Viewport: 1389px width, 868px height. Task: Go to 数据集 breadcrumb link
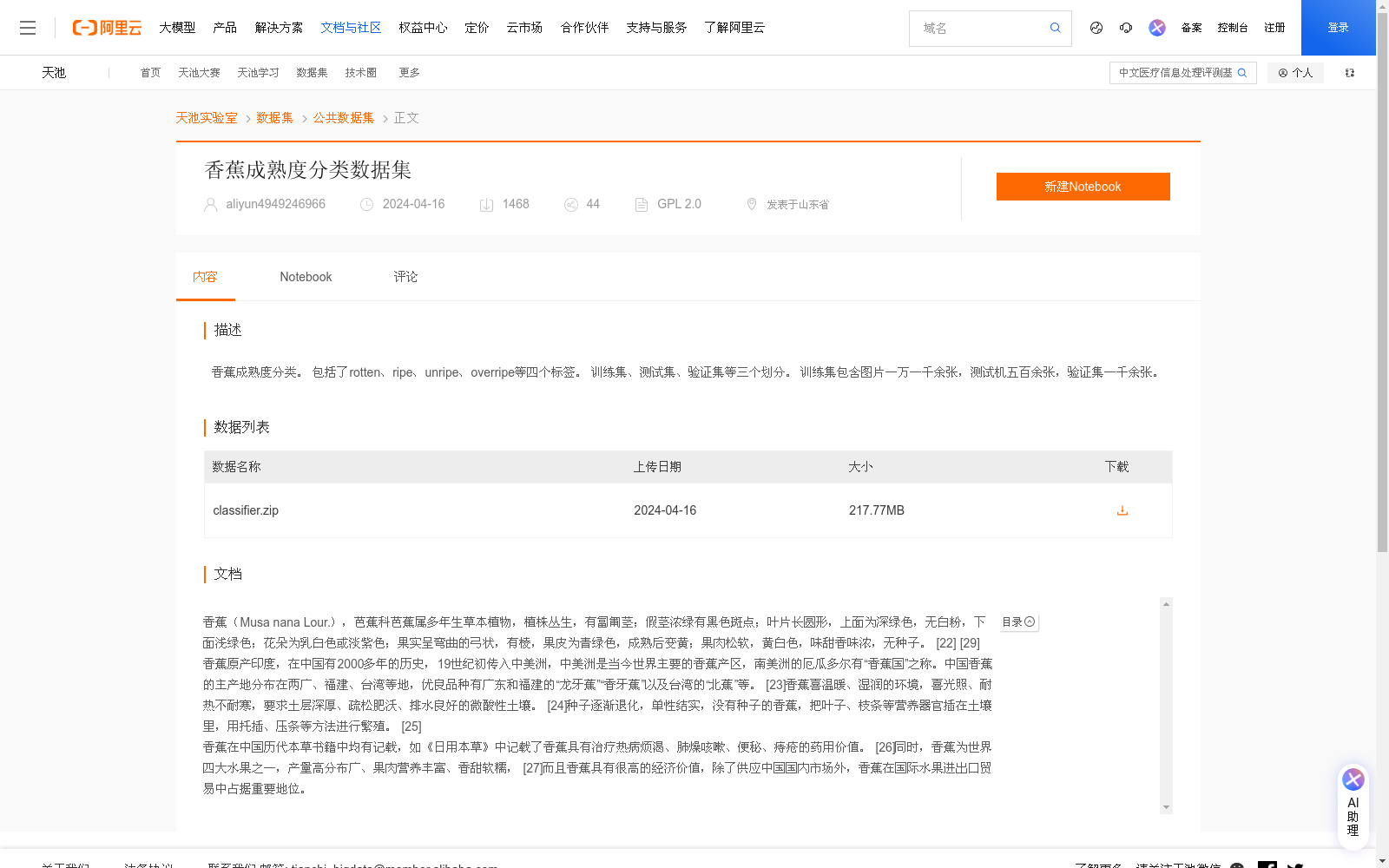[275, 118]
